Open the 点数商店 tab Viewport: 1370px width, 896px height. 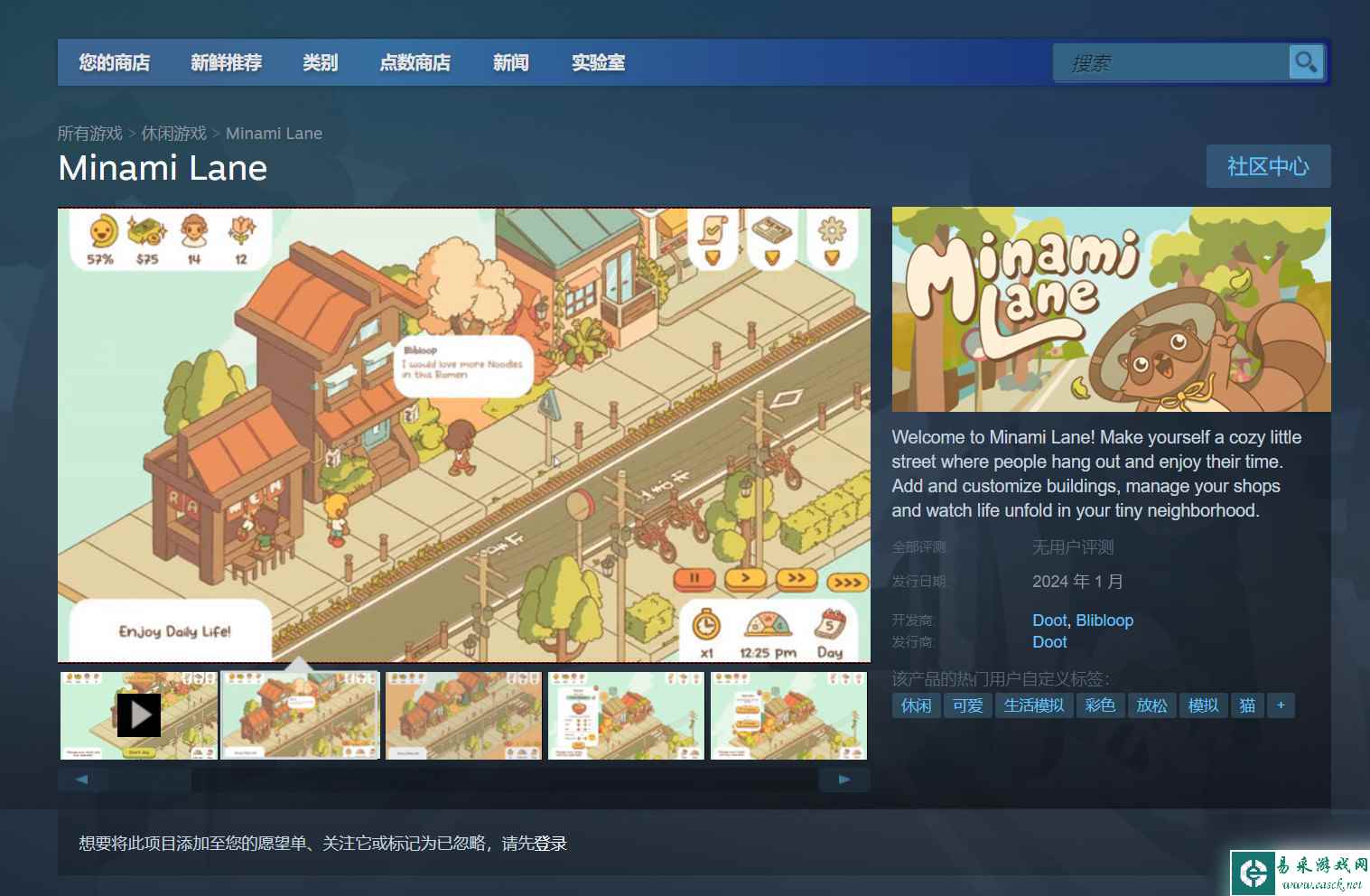(415, 62)
